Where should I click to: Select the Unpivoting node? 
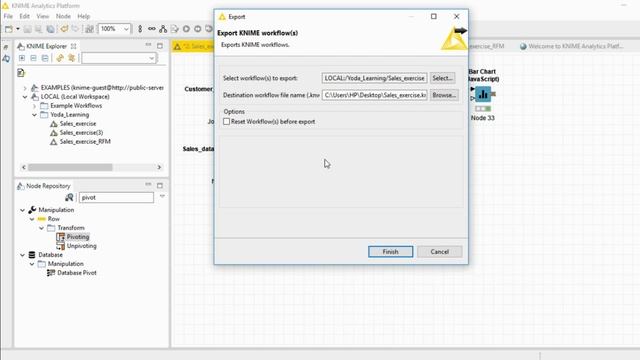pyautogui.click(x=82, y=246)
